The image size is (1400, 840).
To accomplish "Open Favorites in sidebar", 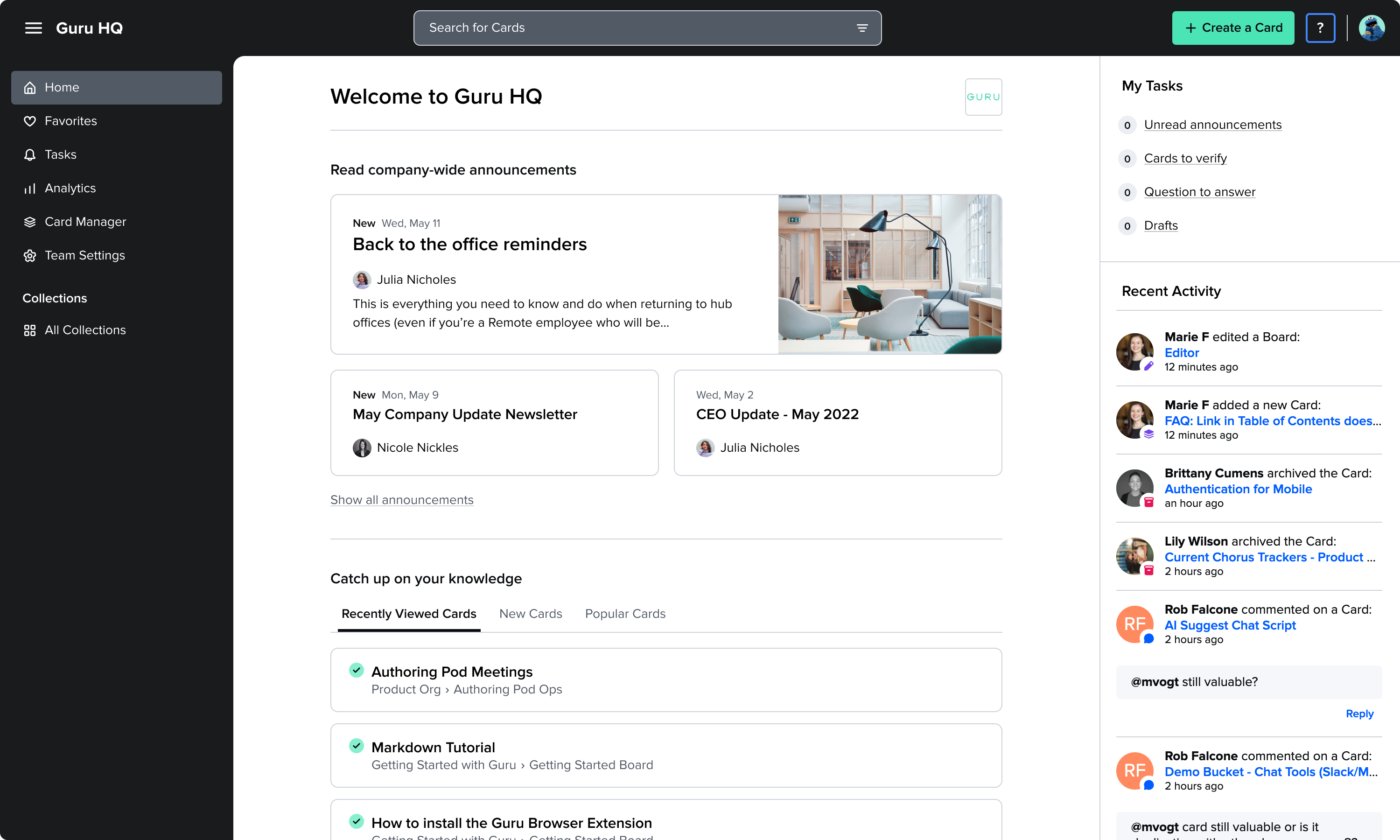I will coord(117,121).
